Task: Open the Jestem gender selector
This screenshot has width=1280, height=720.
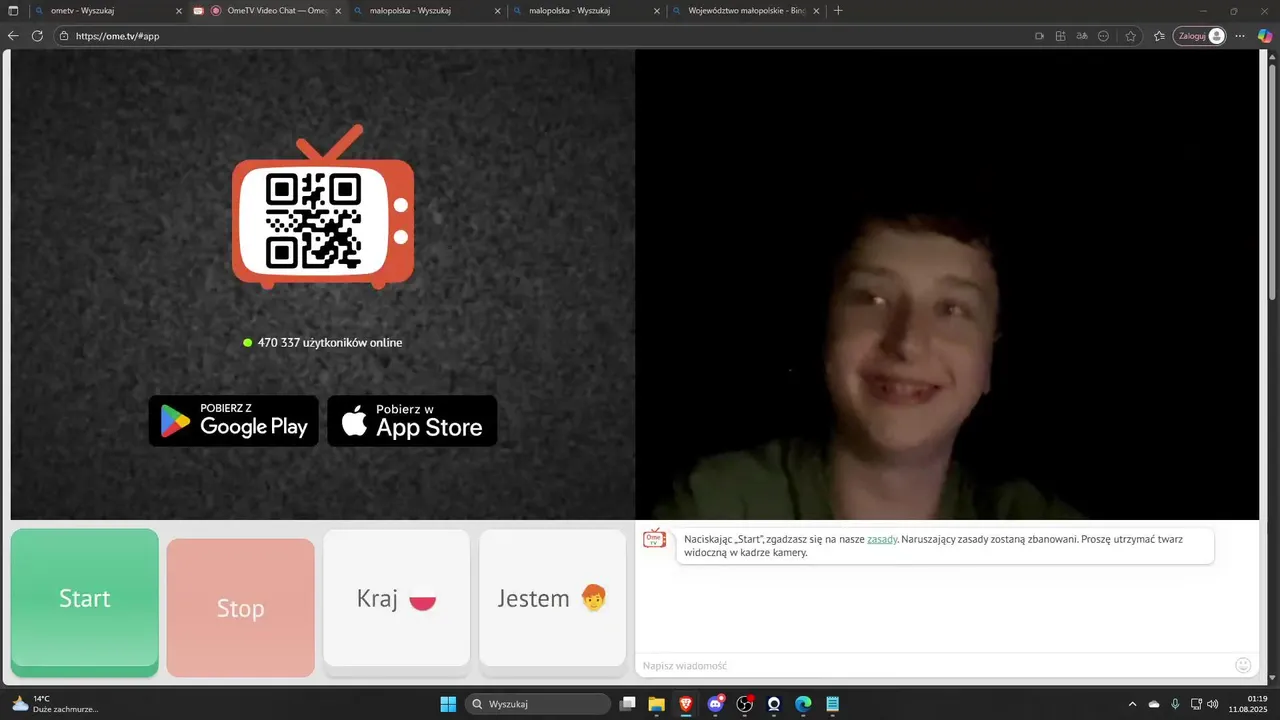Action: (553, 598)
